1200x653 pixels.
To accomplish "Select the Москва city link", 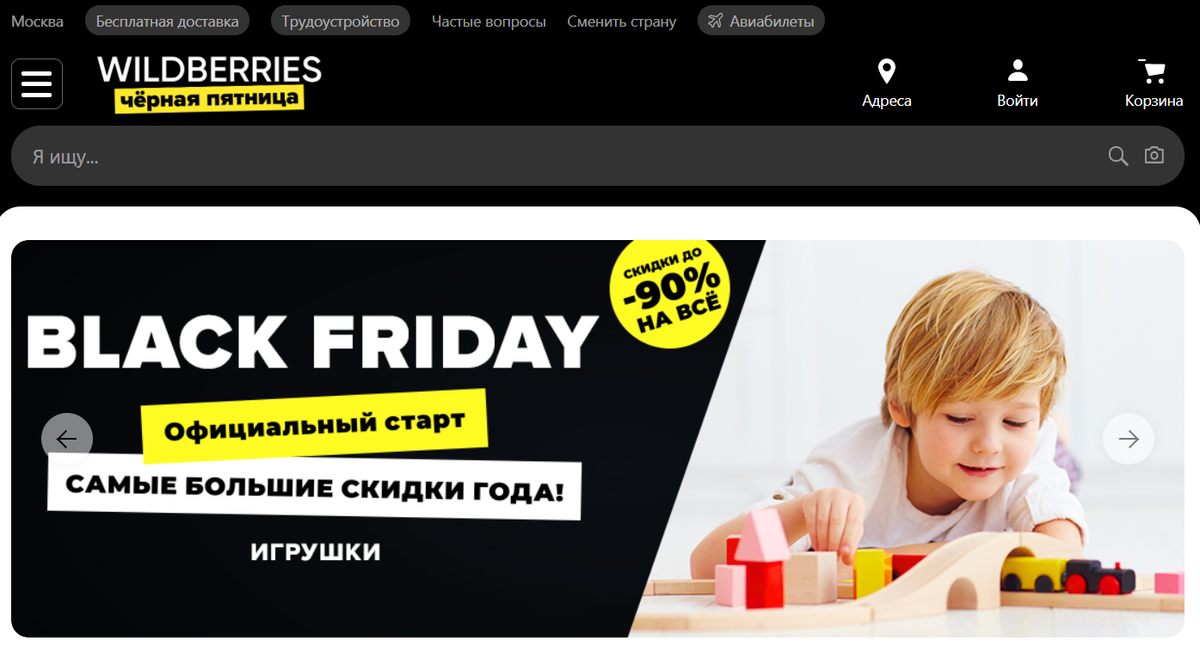I will [37, 21].
